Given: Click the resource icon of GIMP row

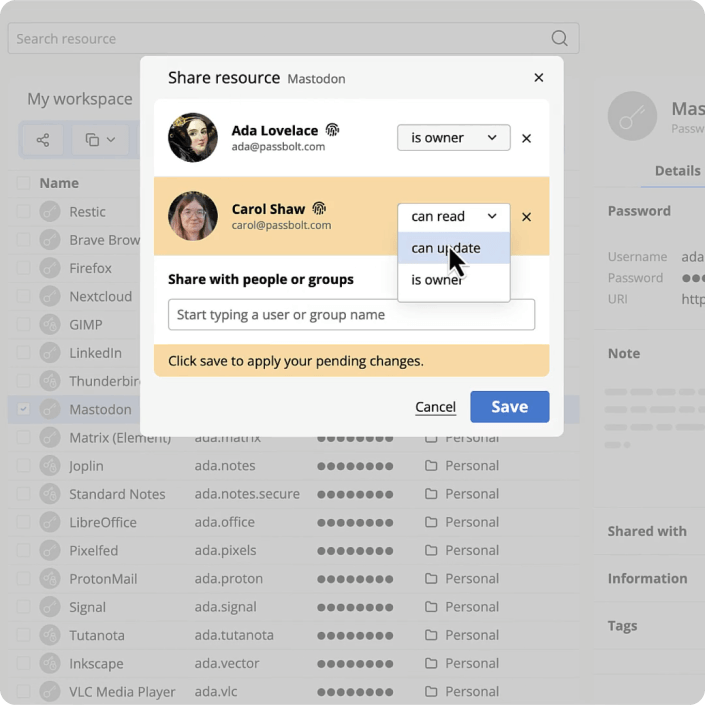Looking at the screenshot, I should 50,325.
